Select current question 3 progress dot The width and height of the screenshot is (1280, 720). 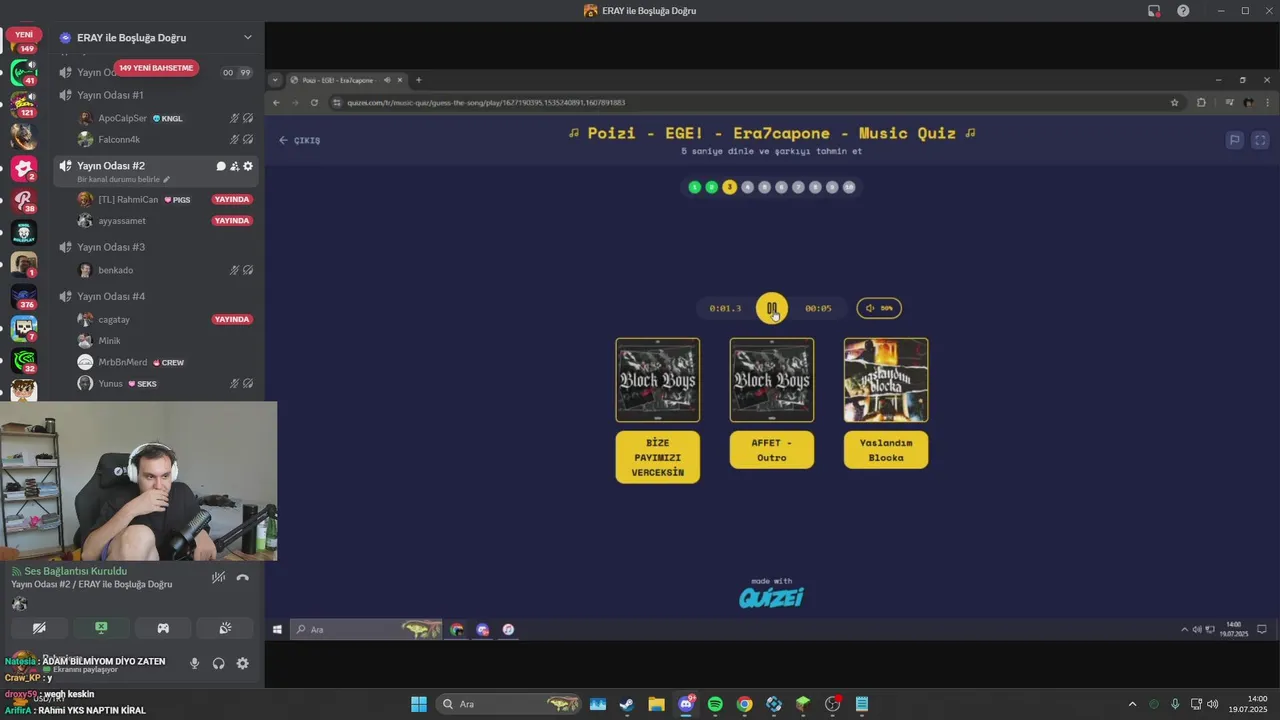729,187
